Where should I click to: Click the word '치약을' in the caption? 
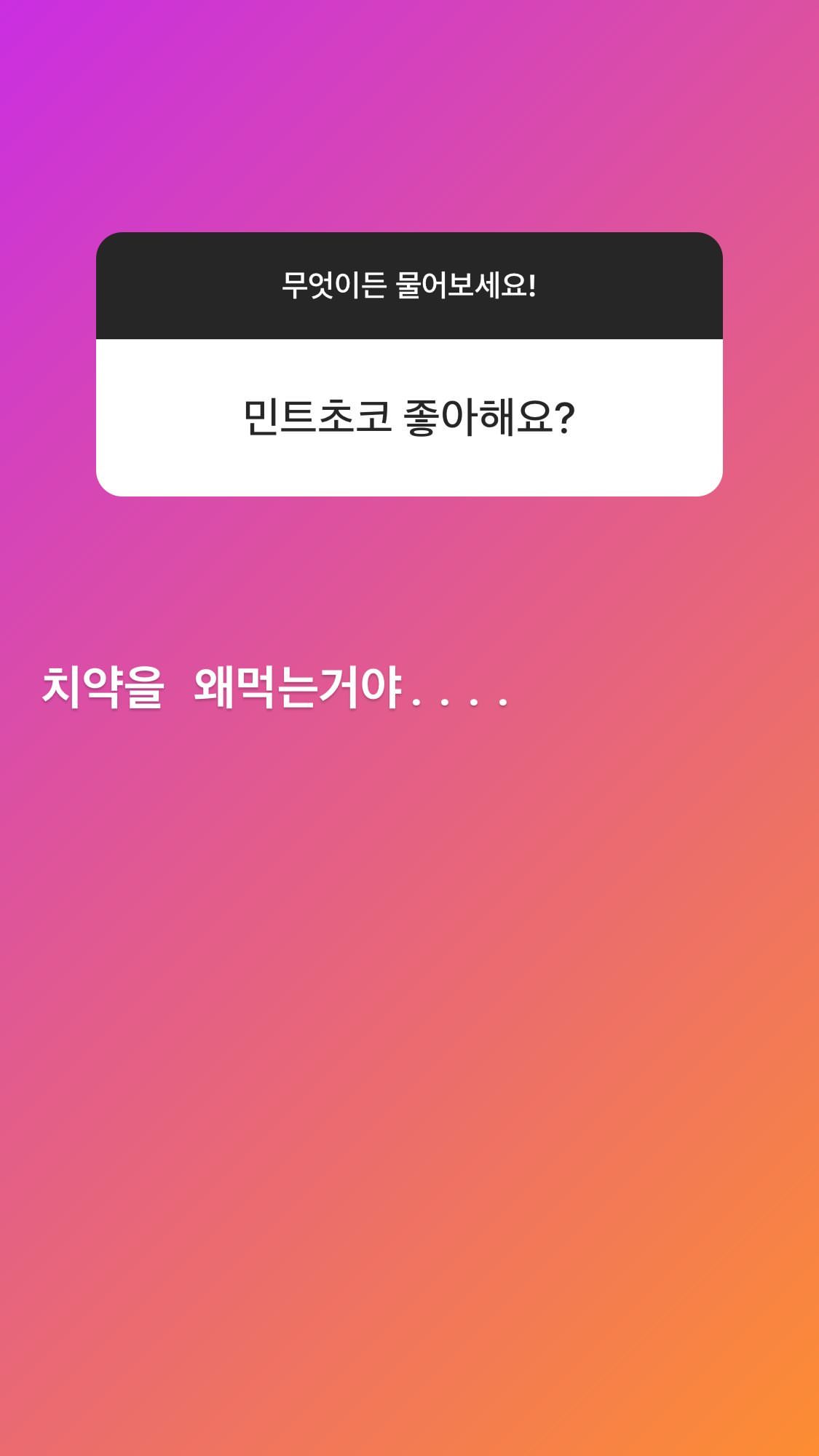[103, 687]
